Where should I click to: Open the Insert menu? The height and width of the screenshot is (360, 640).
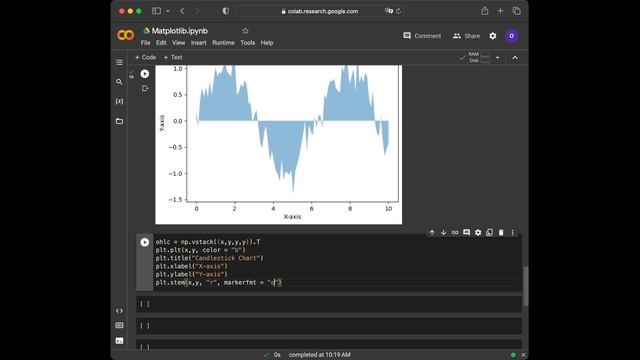[198, 43]
